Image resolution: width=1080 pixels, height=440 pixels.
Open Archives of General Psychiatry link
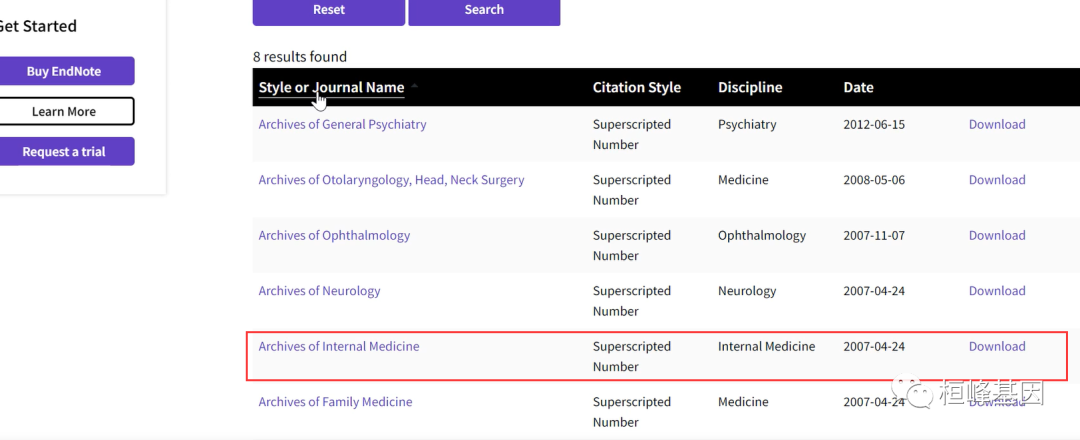tap(342, 125)
